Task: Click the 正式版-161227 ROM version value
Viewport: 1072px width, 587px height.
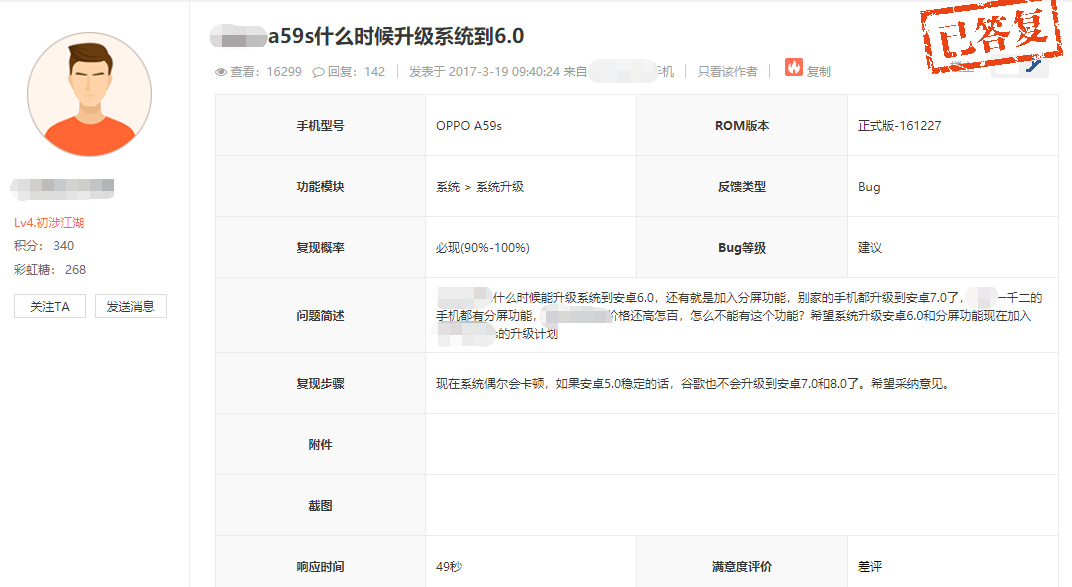Action: coord(899,126)
